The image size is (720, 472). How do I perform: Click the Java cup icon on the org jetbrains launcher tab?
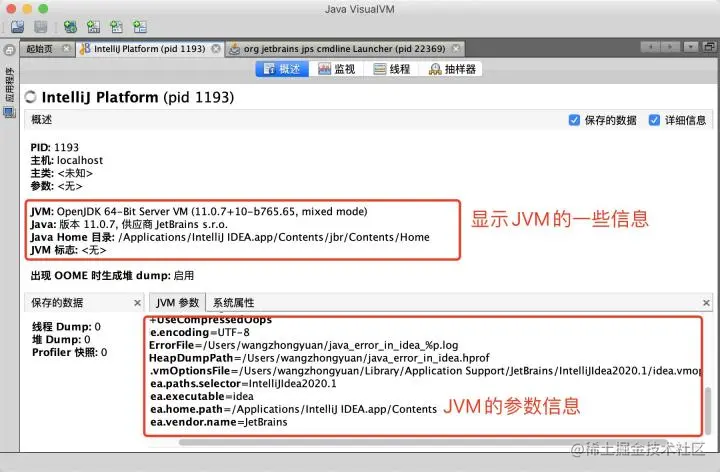235,49
